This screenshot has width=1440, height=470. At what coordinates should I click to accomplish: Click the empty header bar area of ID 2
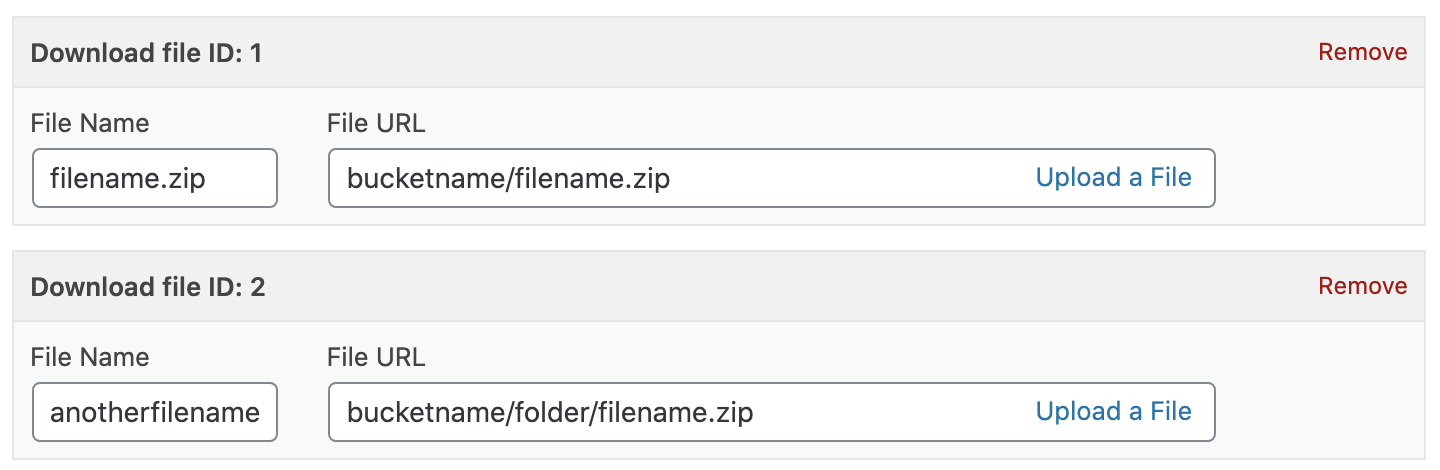tap(780, 287)
